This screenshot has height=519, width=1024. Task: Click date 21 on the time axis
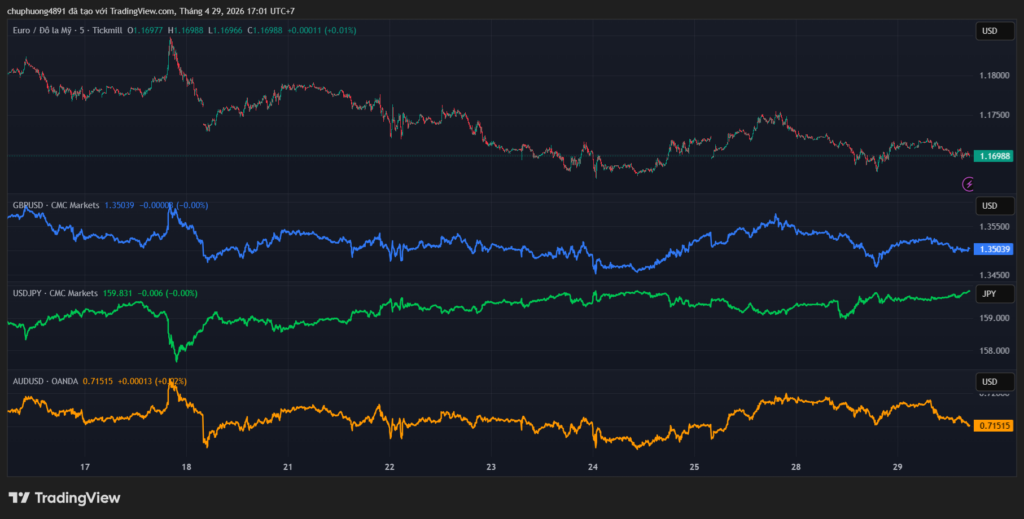coord(288,467)
